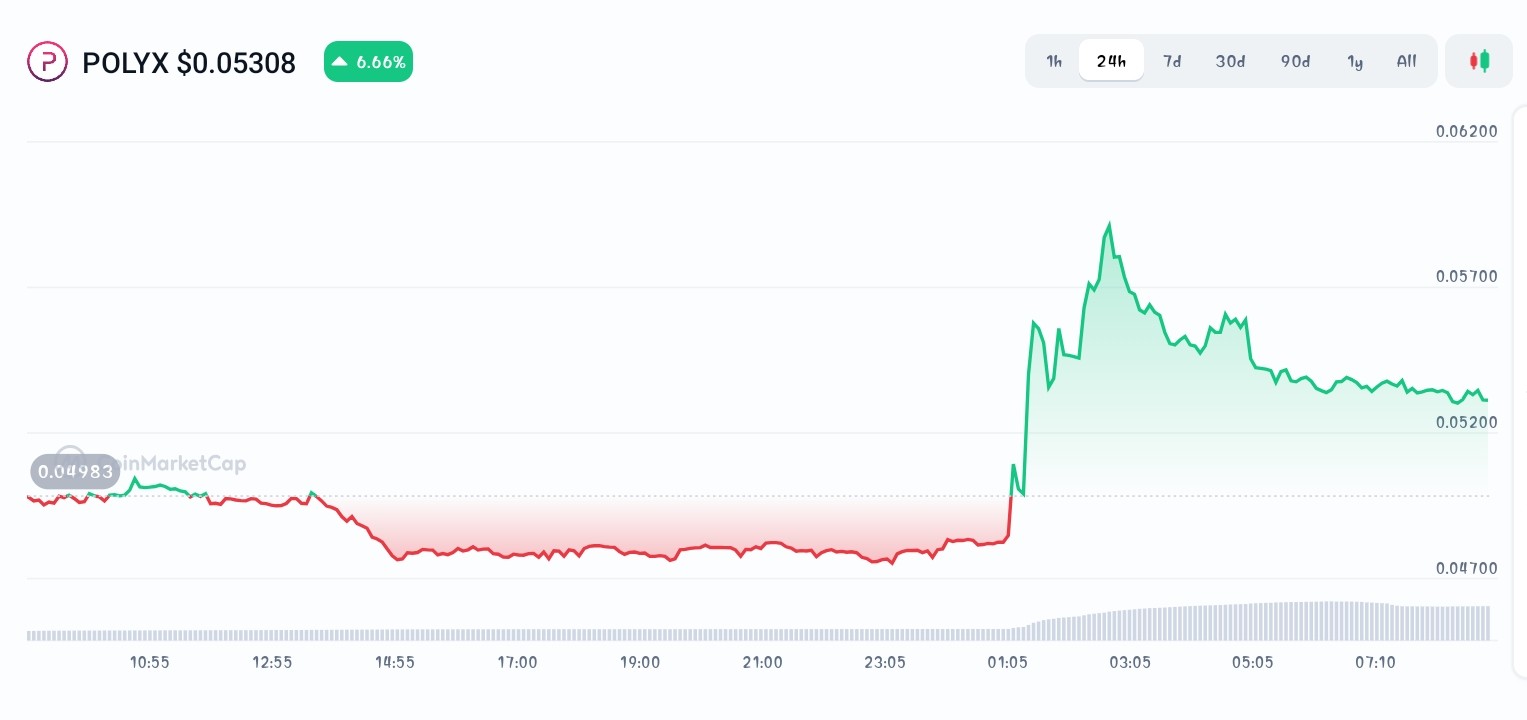Select the 30d range tab
Screen dimensions: 1527x720
pos(1230,61)
